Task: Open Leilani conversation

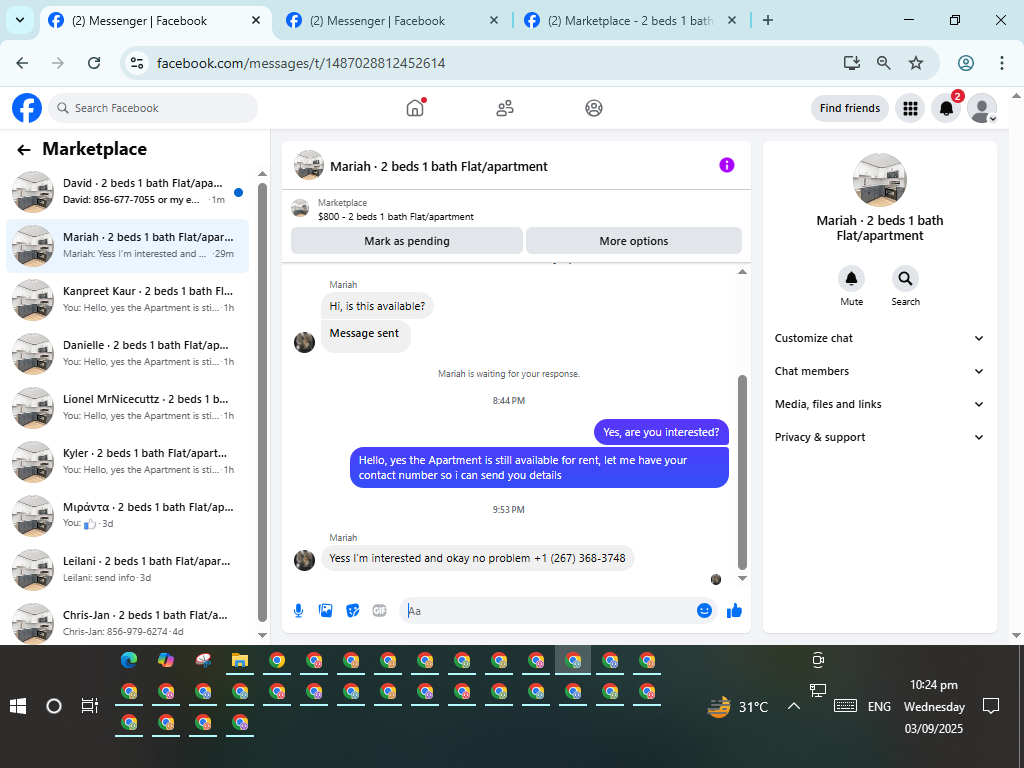Action: click(128, 570)
